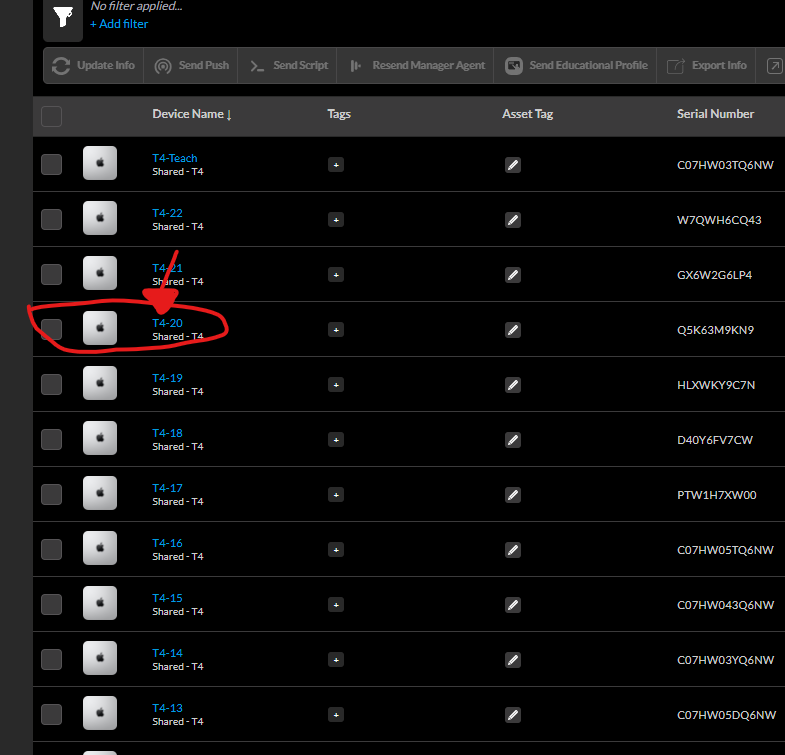Viewport: 785px width, 755px height.
Task: Click the Serial Number column header
Action: (x=715, y=114)
